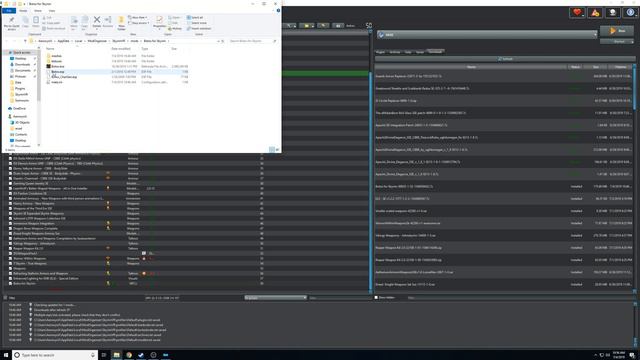Open address bar history dropdown in Explorer
The width and height of the screenshot is (640, 360).
click(x=218, y=41)
